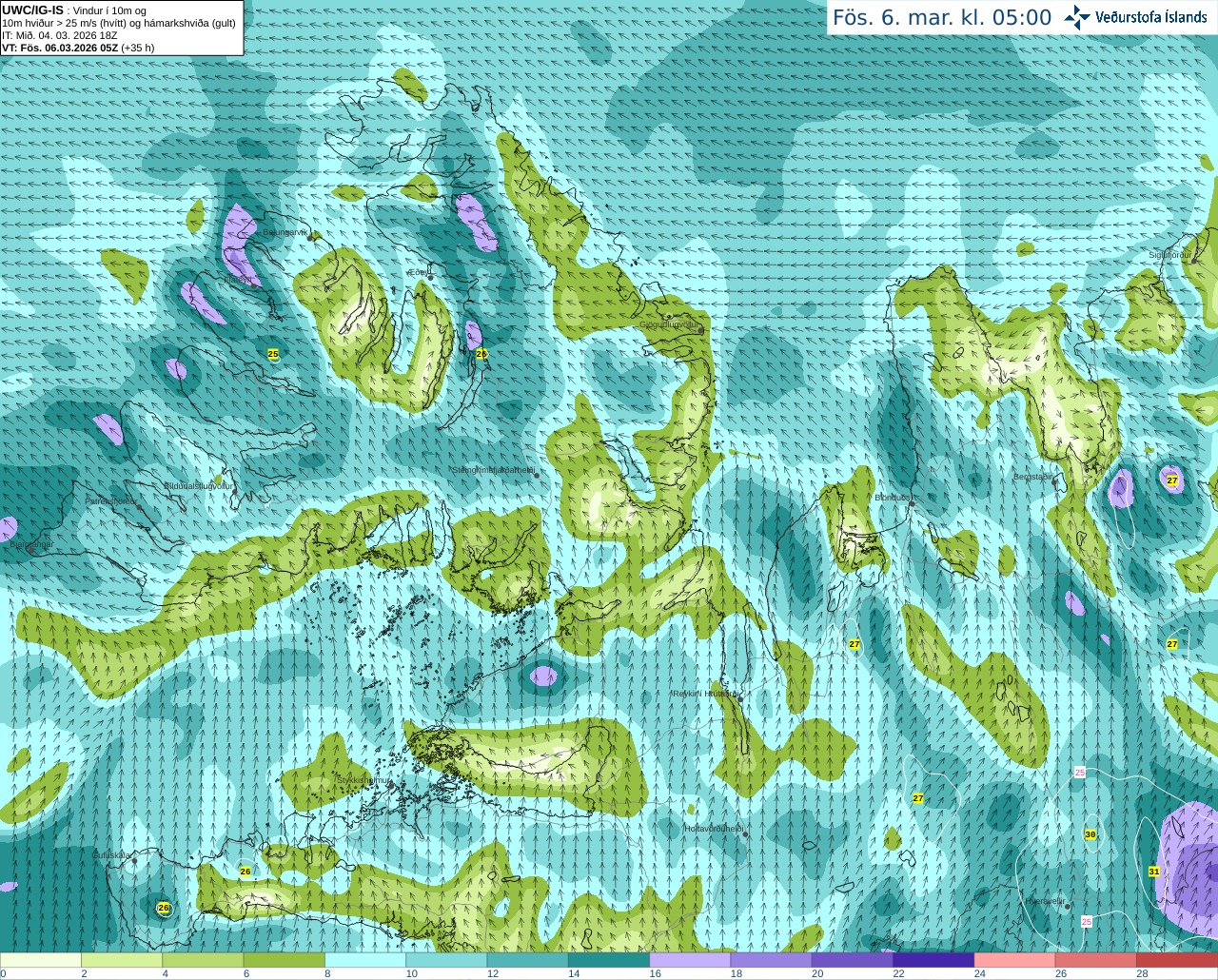This screenshot has height=980, width=1218.
Task: Click the Veðurstofa Íslands logo icon
Action: click(1077, 17)
